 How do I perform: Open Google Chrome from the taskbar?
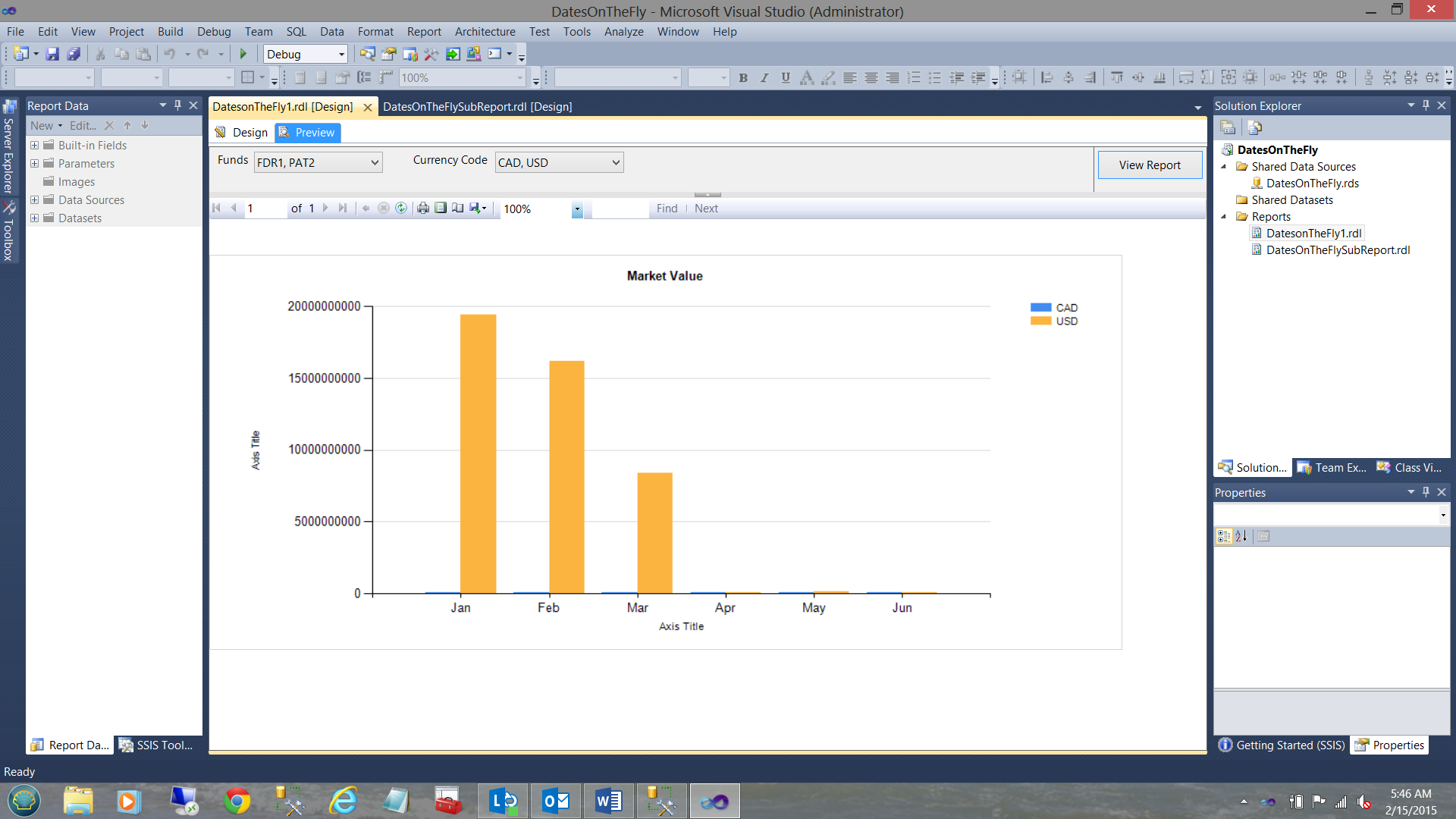237,801
